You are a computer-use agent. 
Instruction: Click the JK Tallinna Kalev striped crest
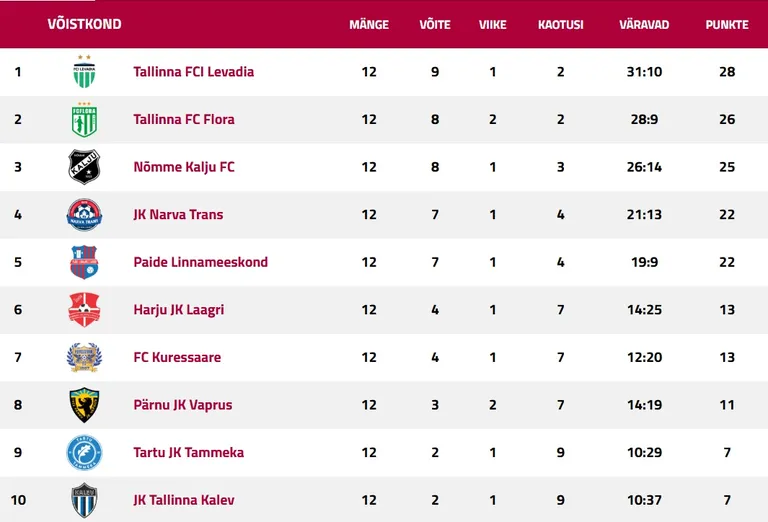coord(84,500)
